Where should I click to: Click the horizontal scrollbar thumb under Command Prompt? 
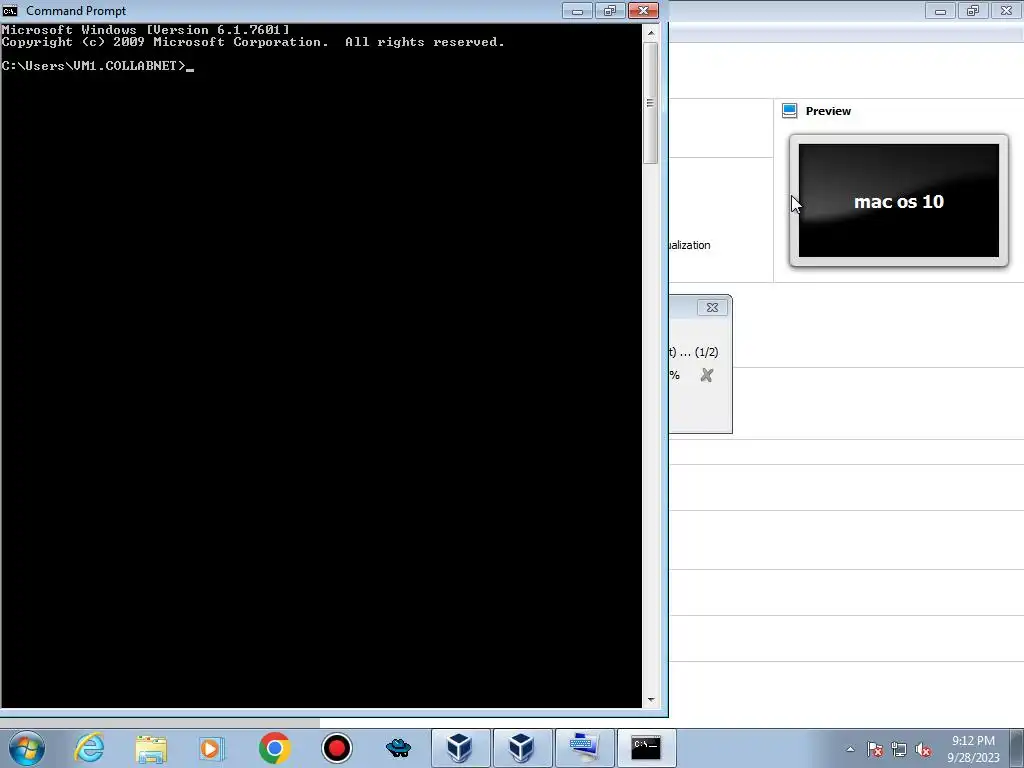click(x=160, y=723)
